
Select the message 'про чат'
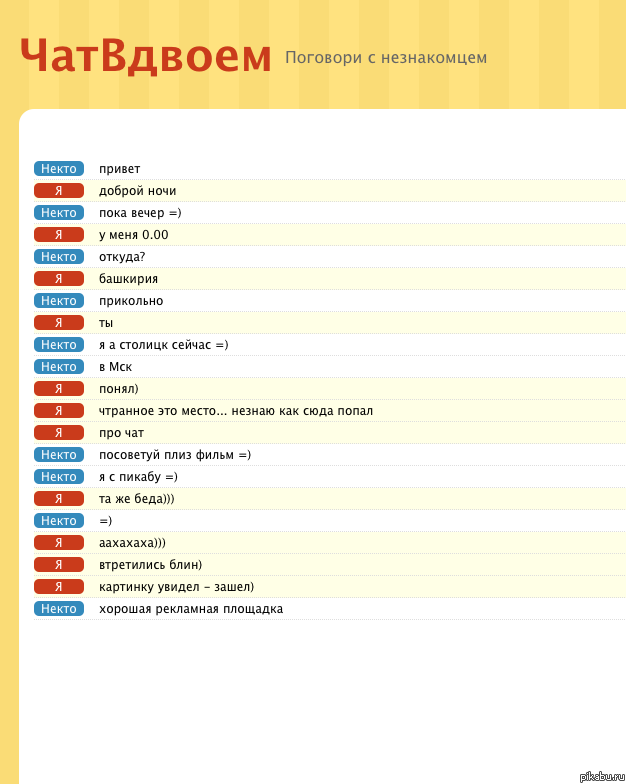tap(122, 433)
